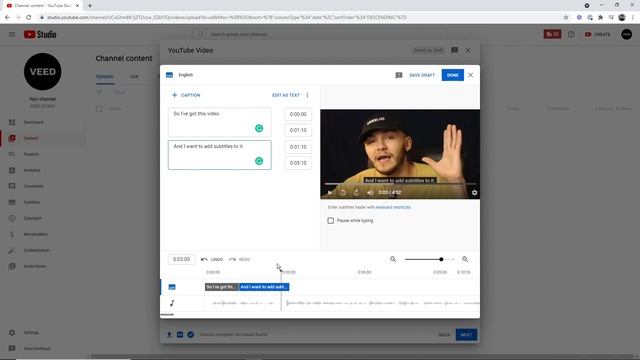Select the captions track icon in timeline
Screen dimensions: 640x360
[172, 287]
